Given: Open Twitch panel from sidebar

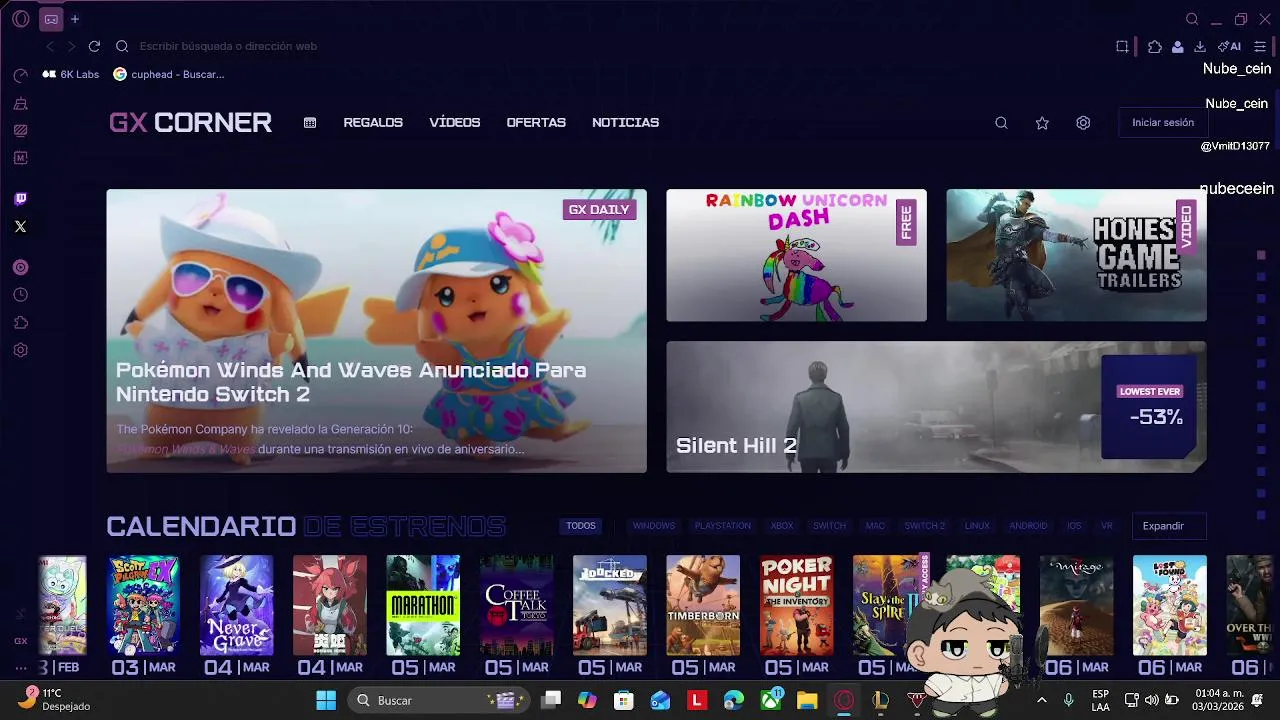Looking at the screenshot, I should (20, 199).
